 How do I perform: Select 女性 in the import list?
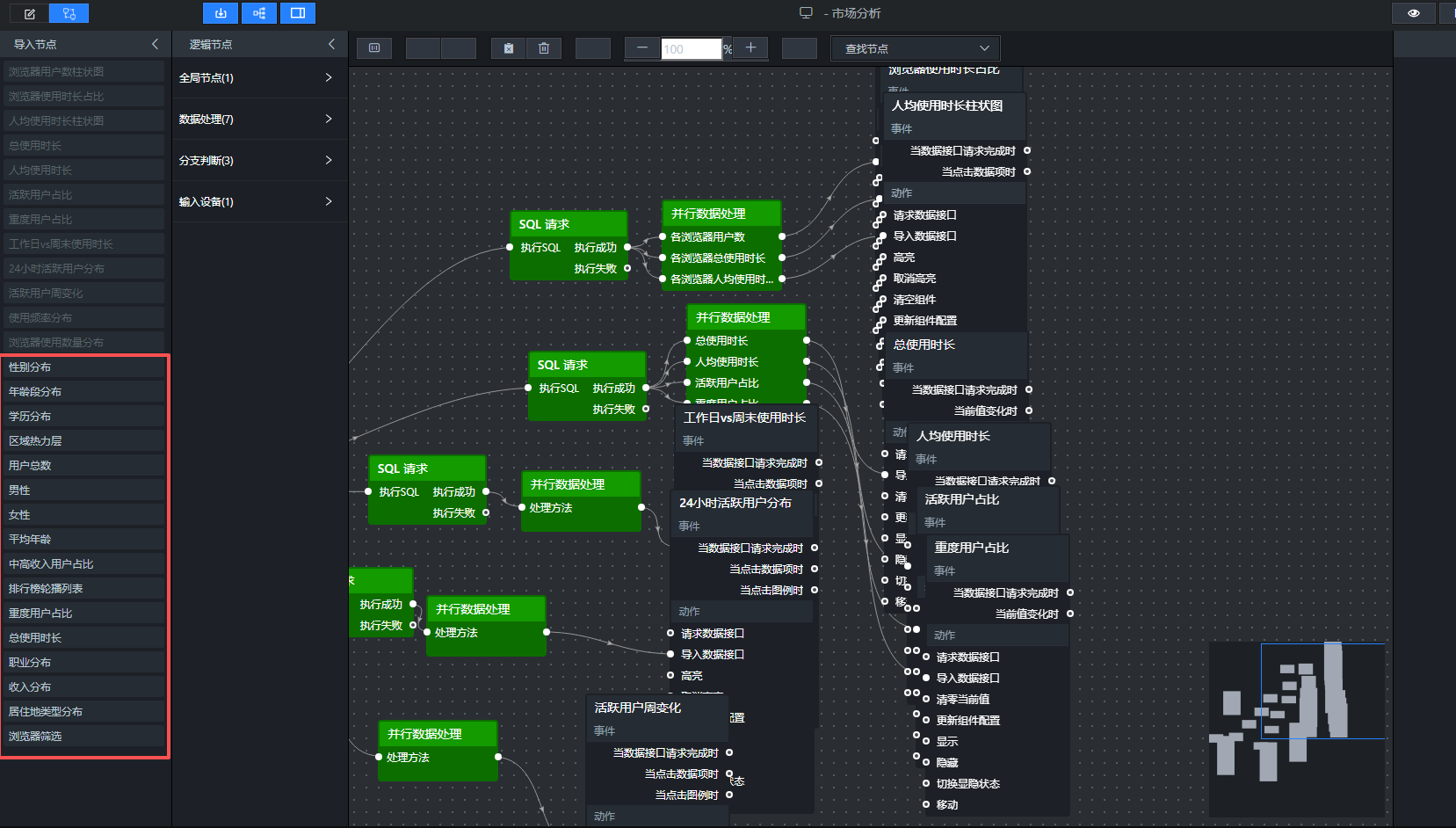[84, 515]
